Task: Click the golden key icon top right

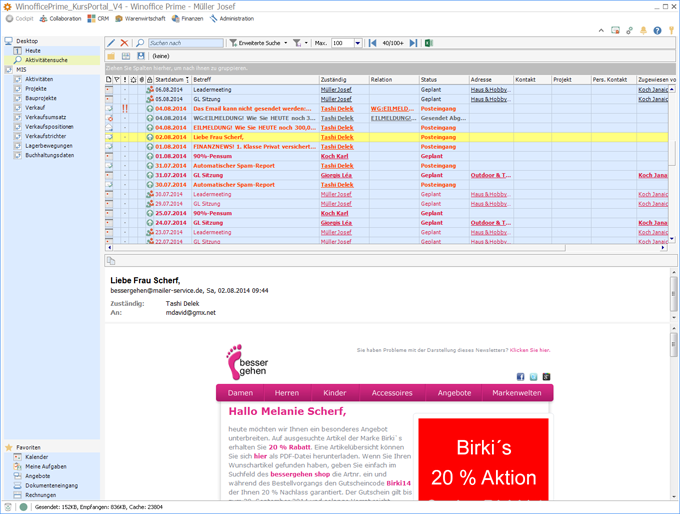Action: click(671, 30)
